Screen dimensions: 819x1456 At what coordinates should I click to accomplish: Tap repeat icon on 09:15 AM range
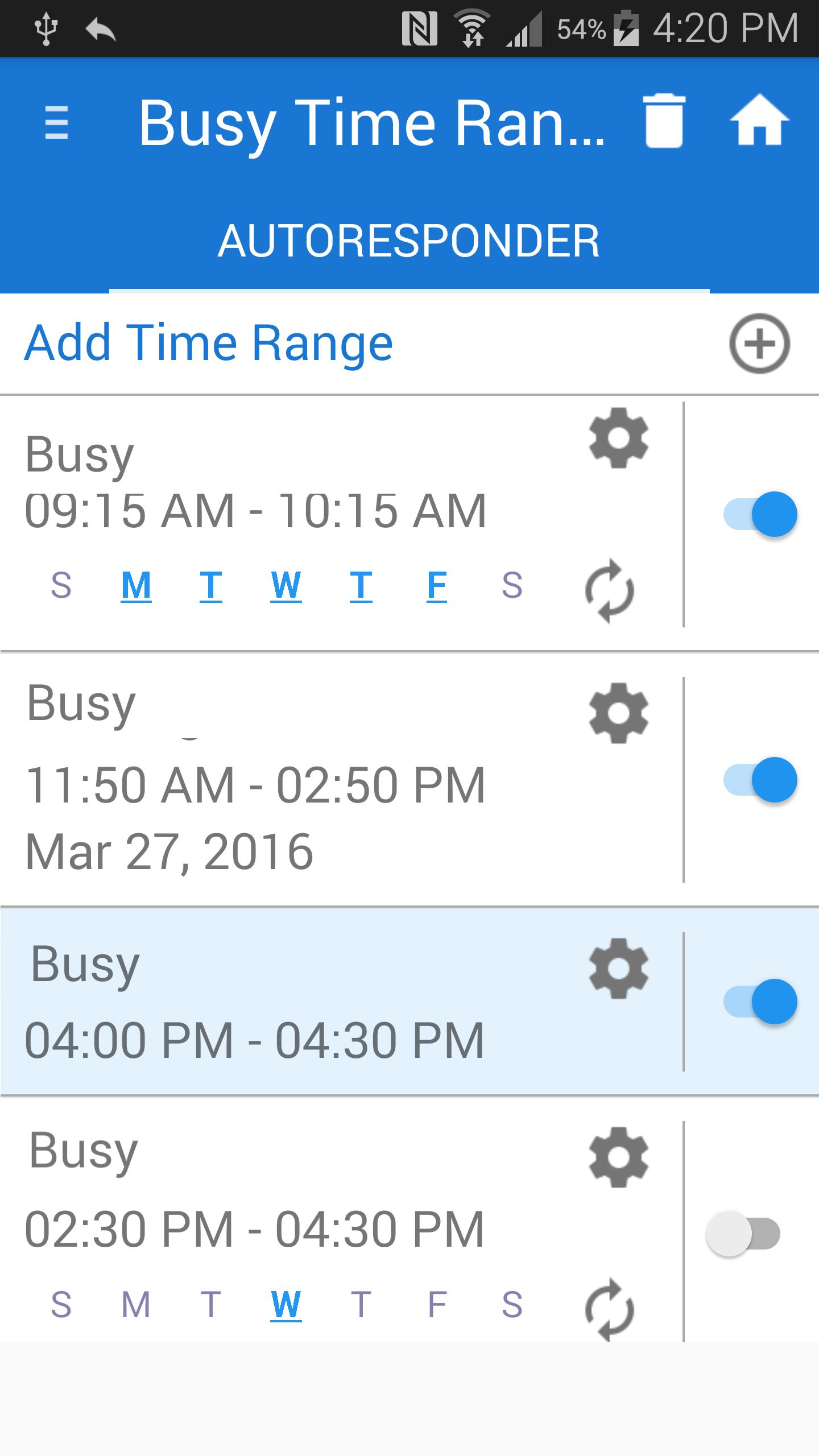[610, 591]
